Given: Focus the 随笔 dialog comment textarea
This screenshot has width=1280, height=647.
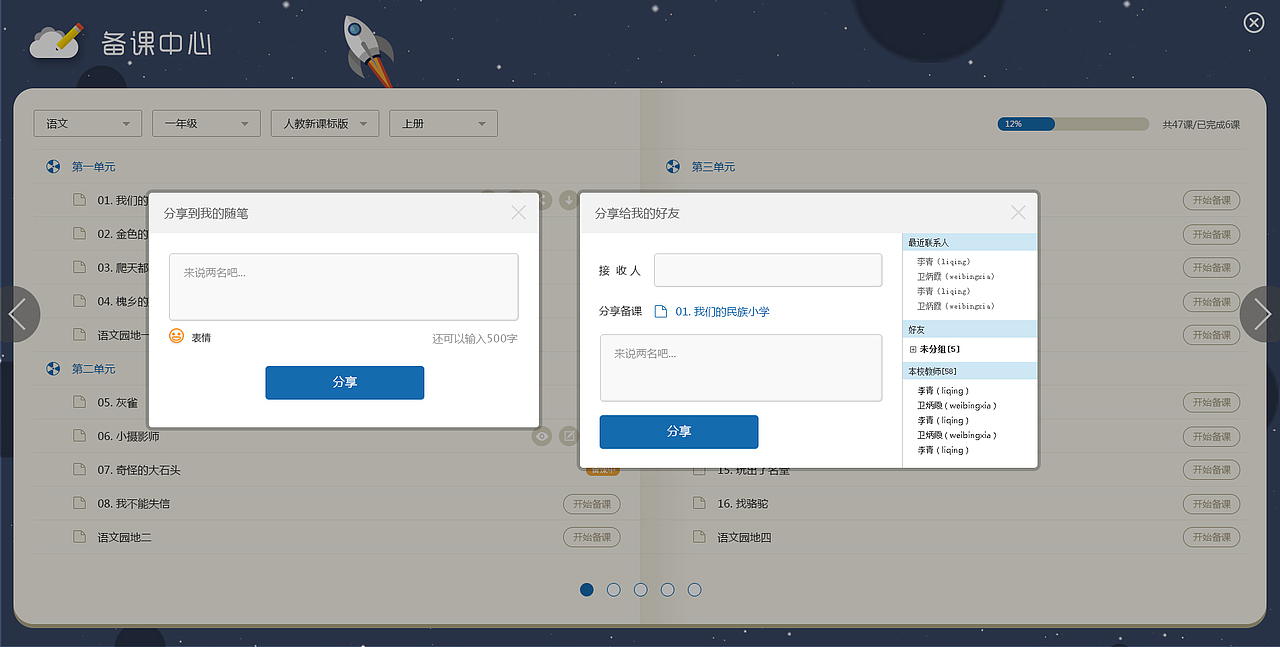Looking at the screenshot, I should pyautogui.click(x=344, y=287).
